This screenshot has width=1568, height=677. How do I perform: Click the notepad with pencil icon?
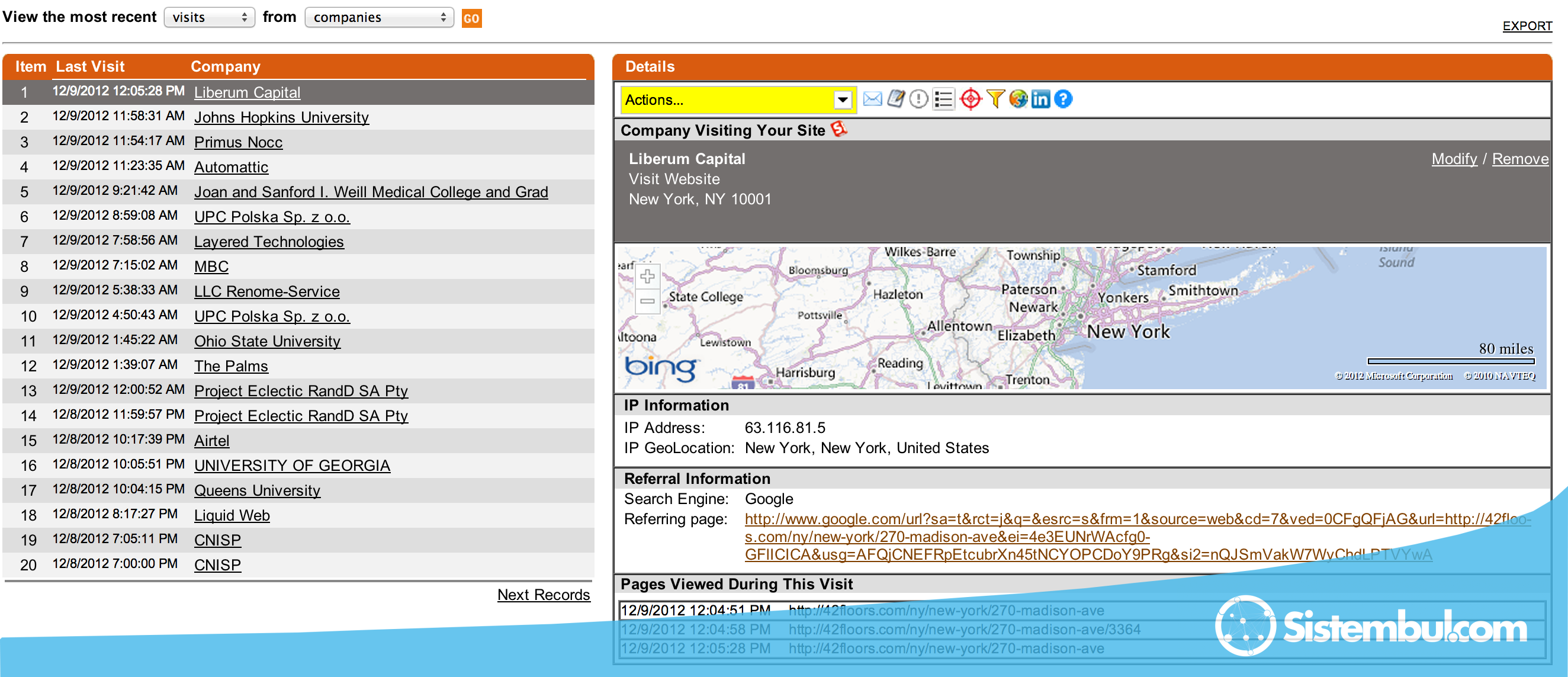pos(895,99)
